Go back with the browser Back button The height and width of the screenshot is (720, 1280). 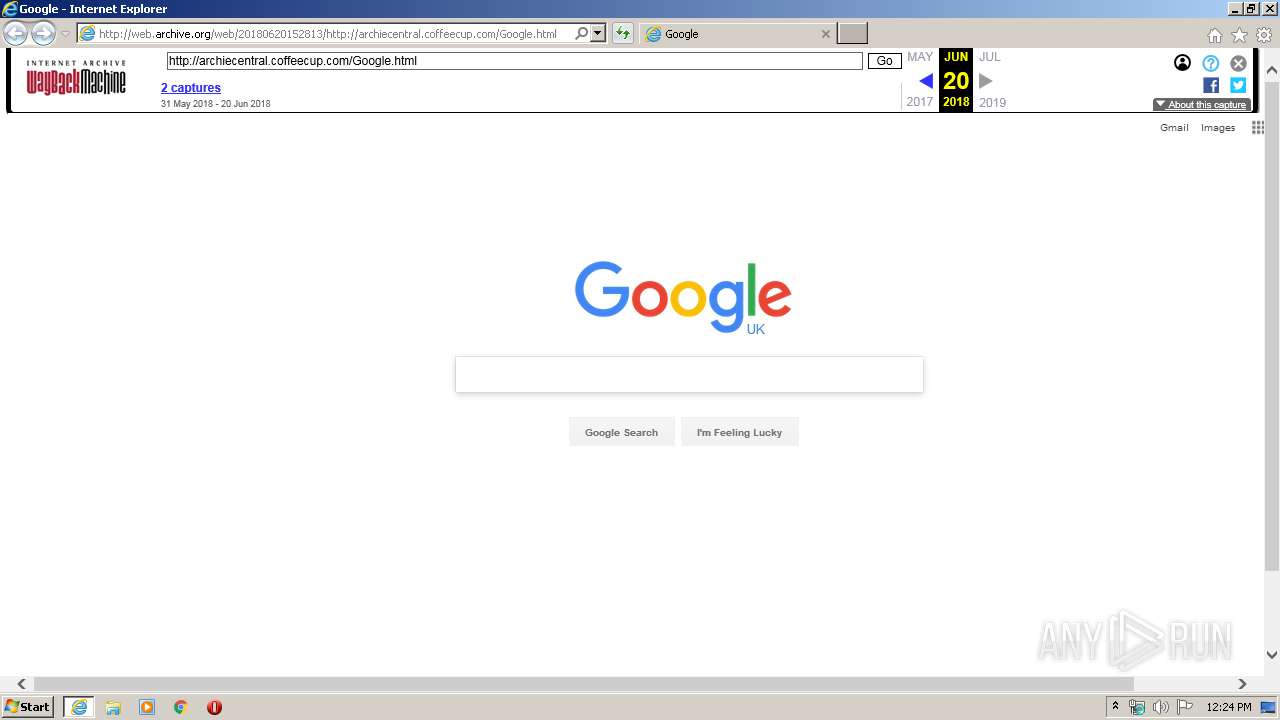15,34
